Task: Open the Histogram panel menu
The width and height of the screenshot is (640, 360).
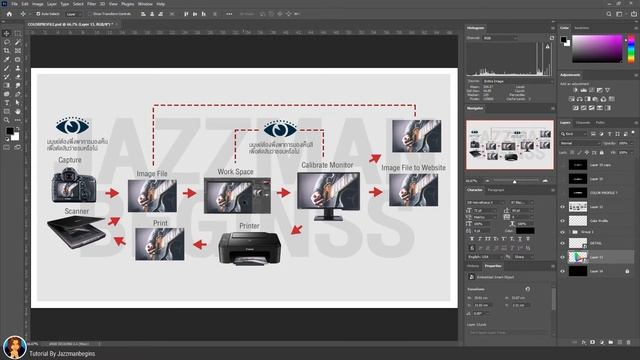Action: [x=553, y=28]
